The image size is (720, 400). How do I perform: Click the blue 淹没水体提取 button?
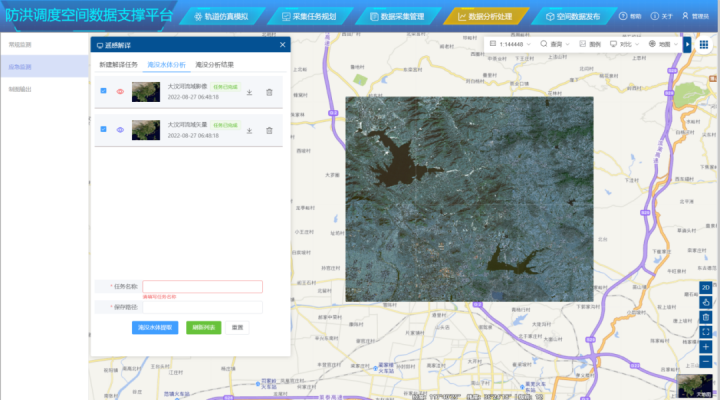point(155,327)
